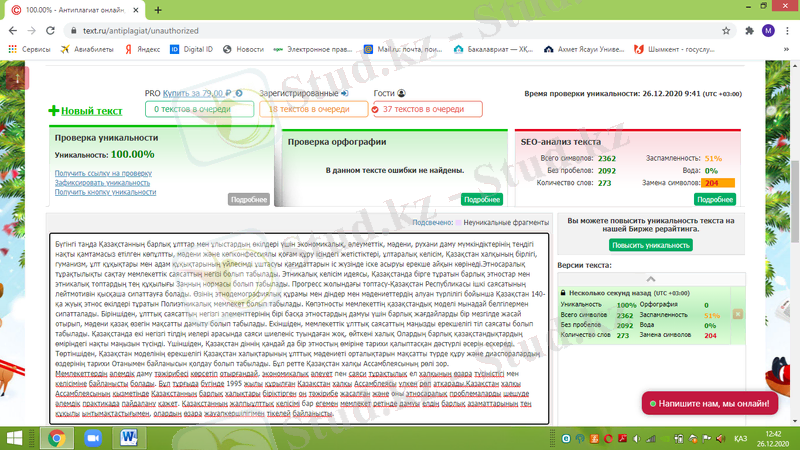Bookmark this page with the star icon

pos(726,31)
